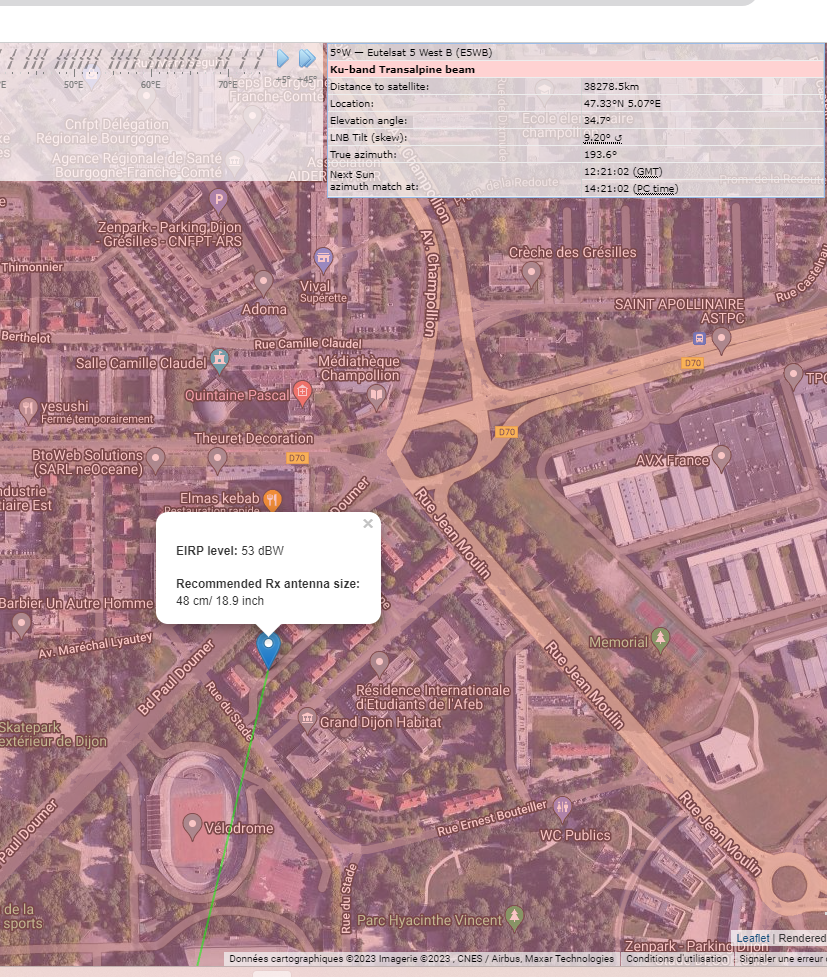Click the Vélodrome place pin
Viewport: 827px width, 977px height.
point(192,826)
